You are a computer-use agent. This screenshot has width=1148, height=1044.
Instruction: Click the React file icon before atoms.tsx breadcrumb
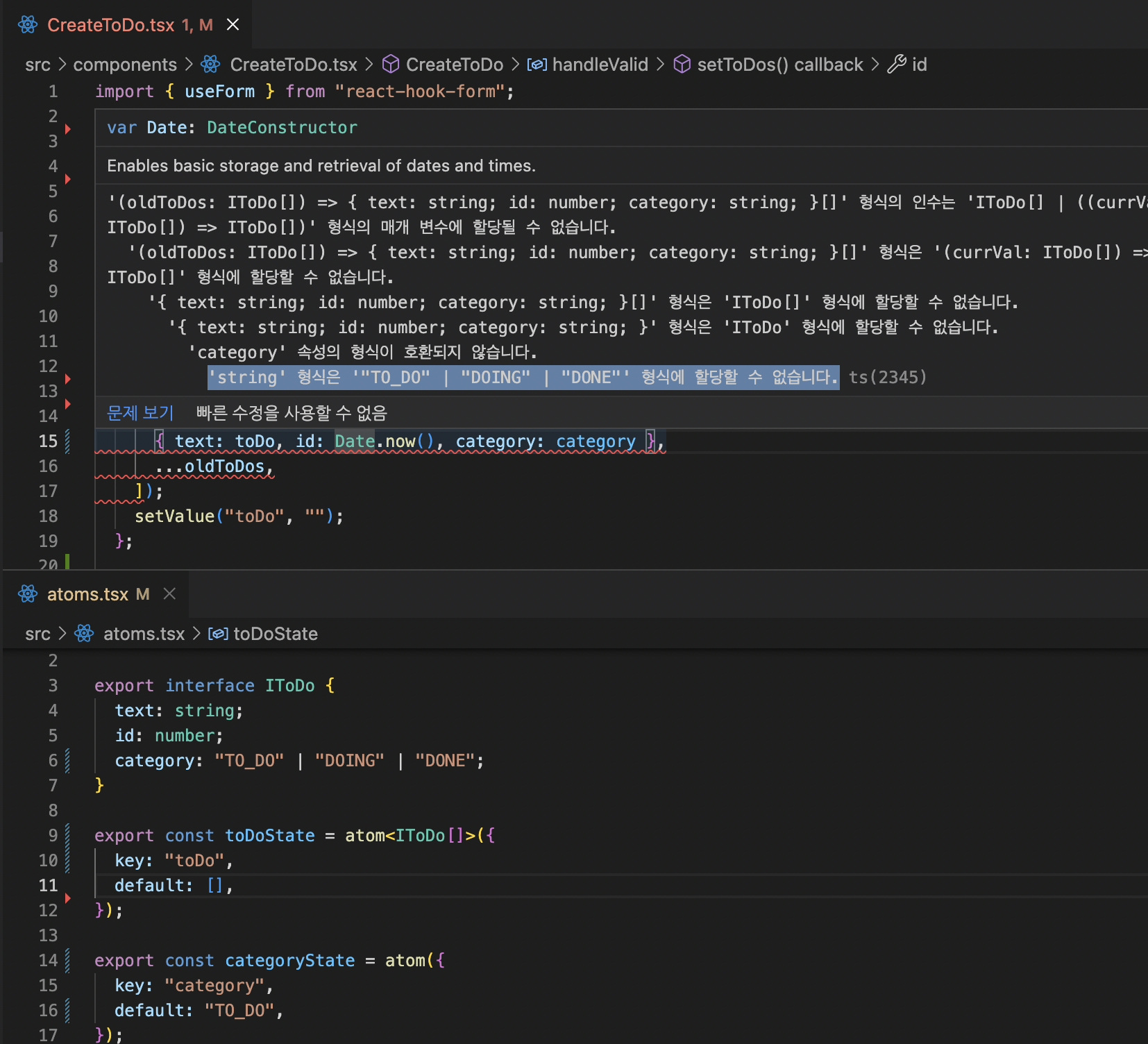click(x=84, y=633)
